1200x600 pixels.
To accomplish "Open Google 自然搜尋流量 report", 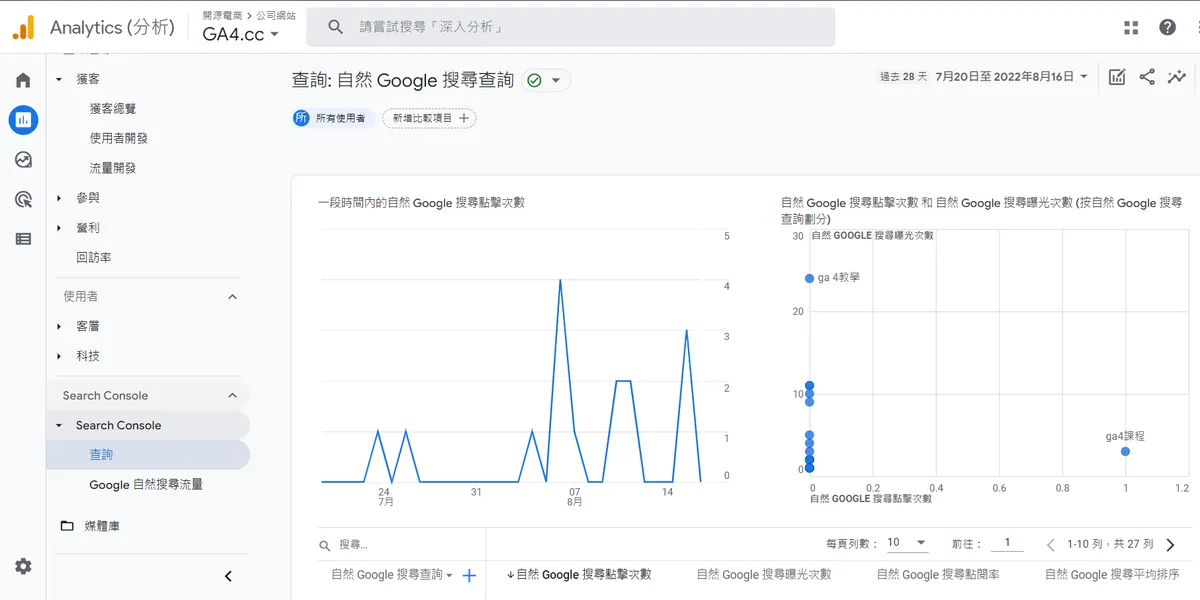I will (x=146, y=485).
